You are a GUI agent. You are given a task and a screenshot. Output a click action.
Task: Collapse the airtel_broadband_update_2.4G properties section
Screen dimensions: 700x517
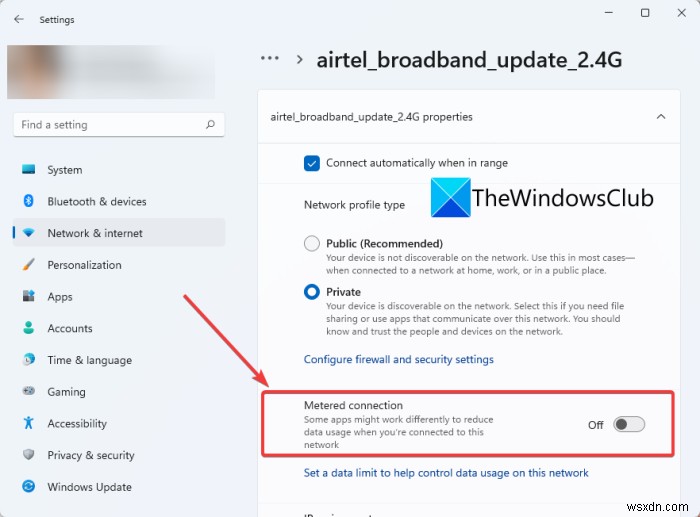point(660,117)
